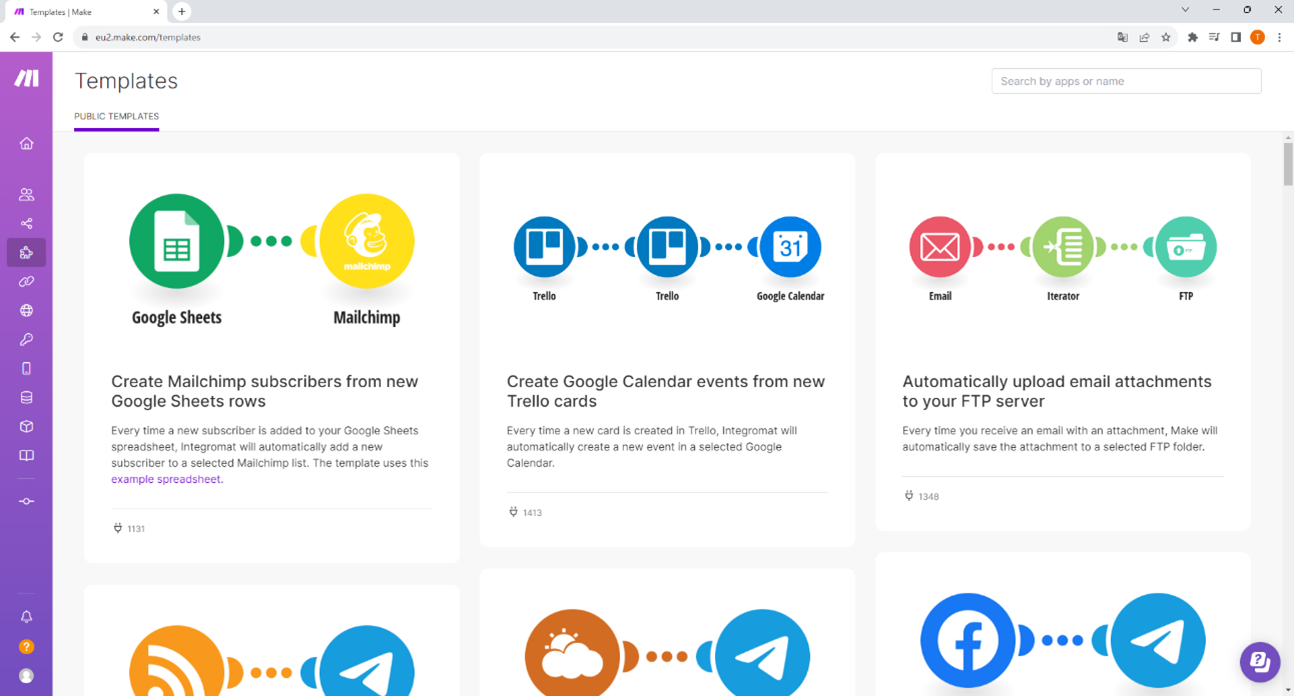1294x696 pixels.
Task: Open the example spreadsheet link
Action: (x=165, y=479)
